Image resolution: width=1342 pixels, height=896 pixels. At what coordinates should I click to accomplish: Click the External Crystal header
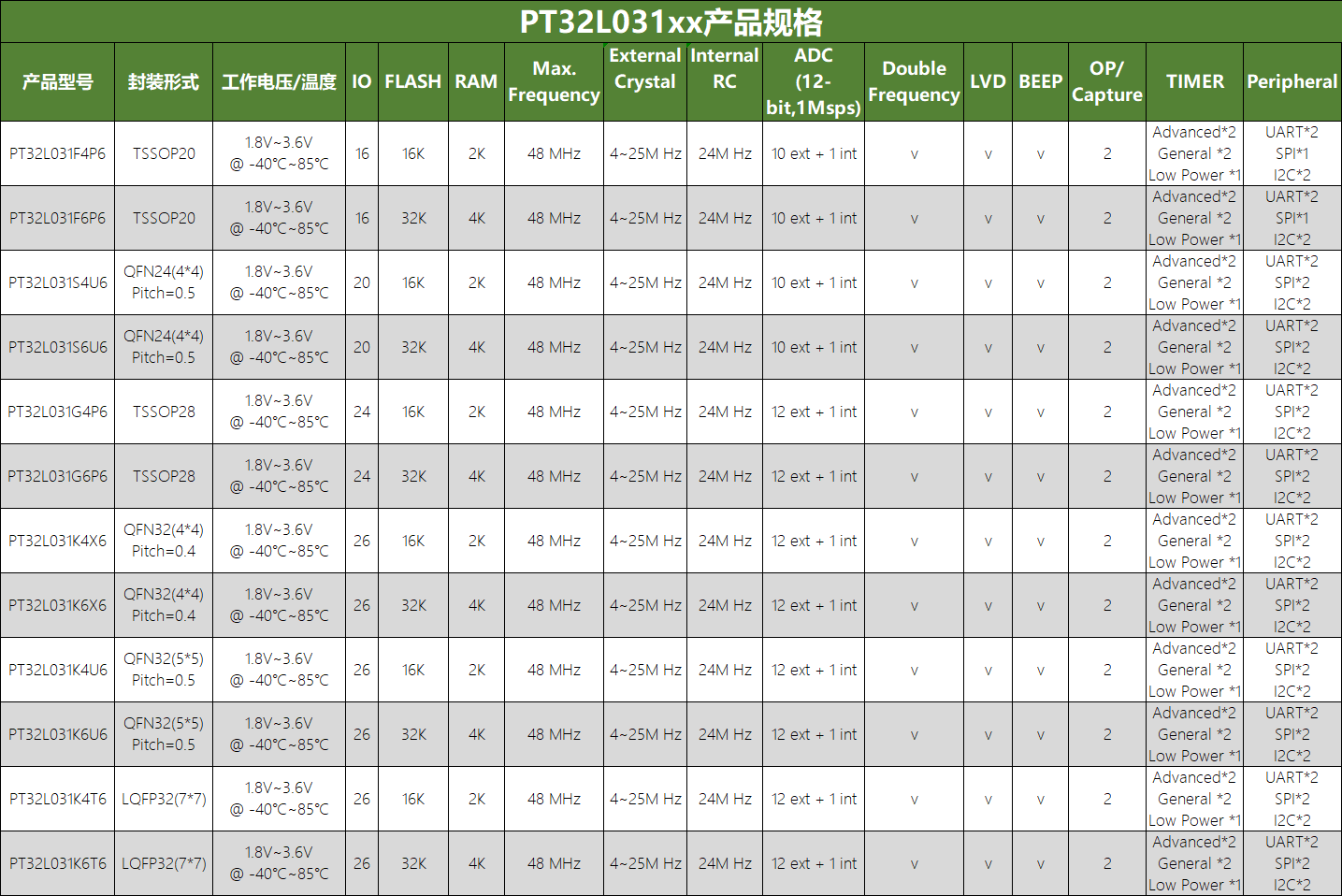click(645, 81)
